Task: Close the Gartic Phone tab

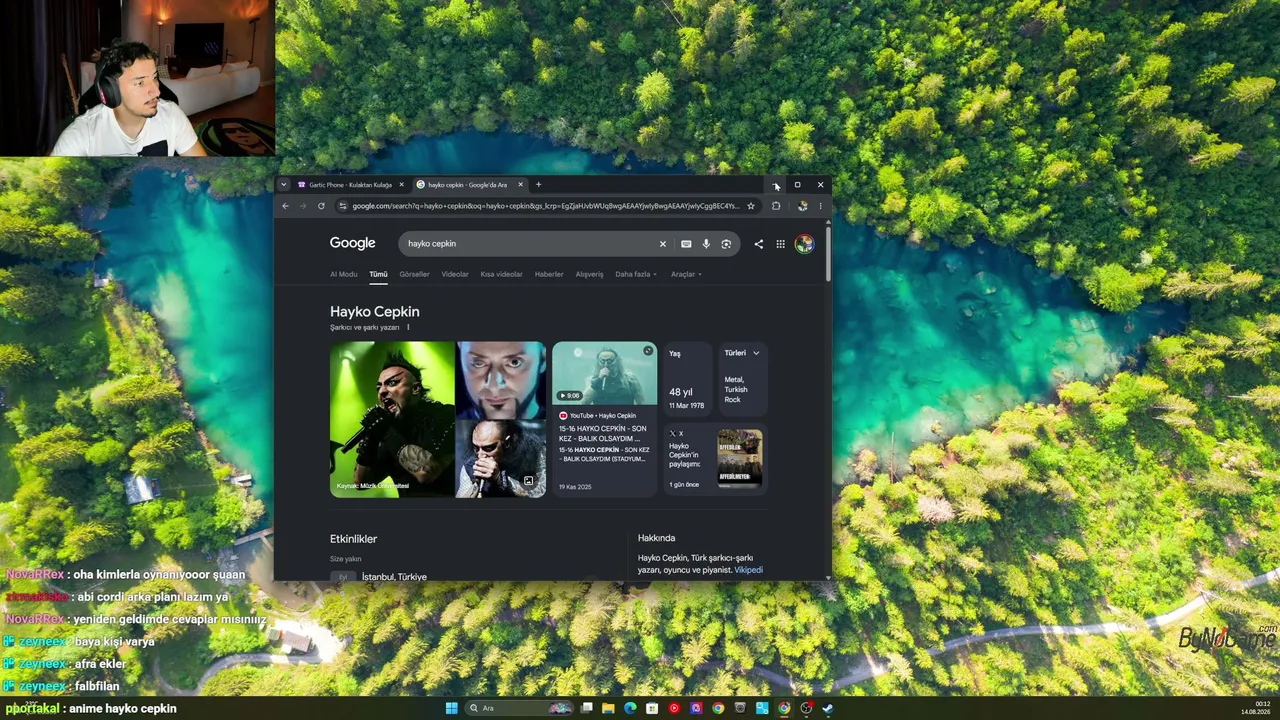Action: 401,185
